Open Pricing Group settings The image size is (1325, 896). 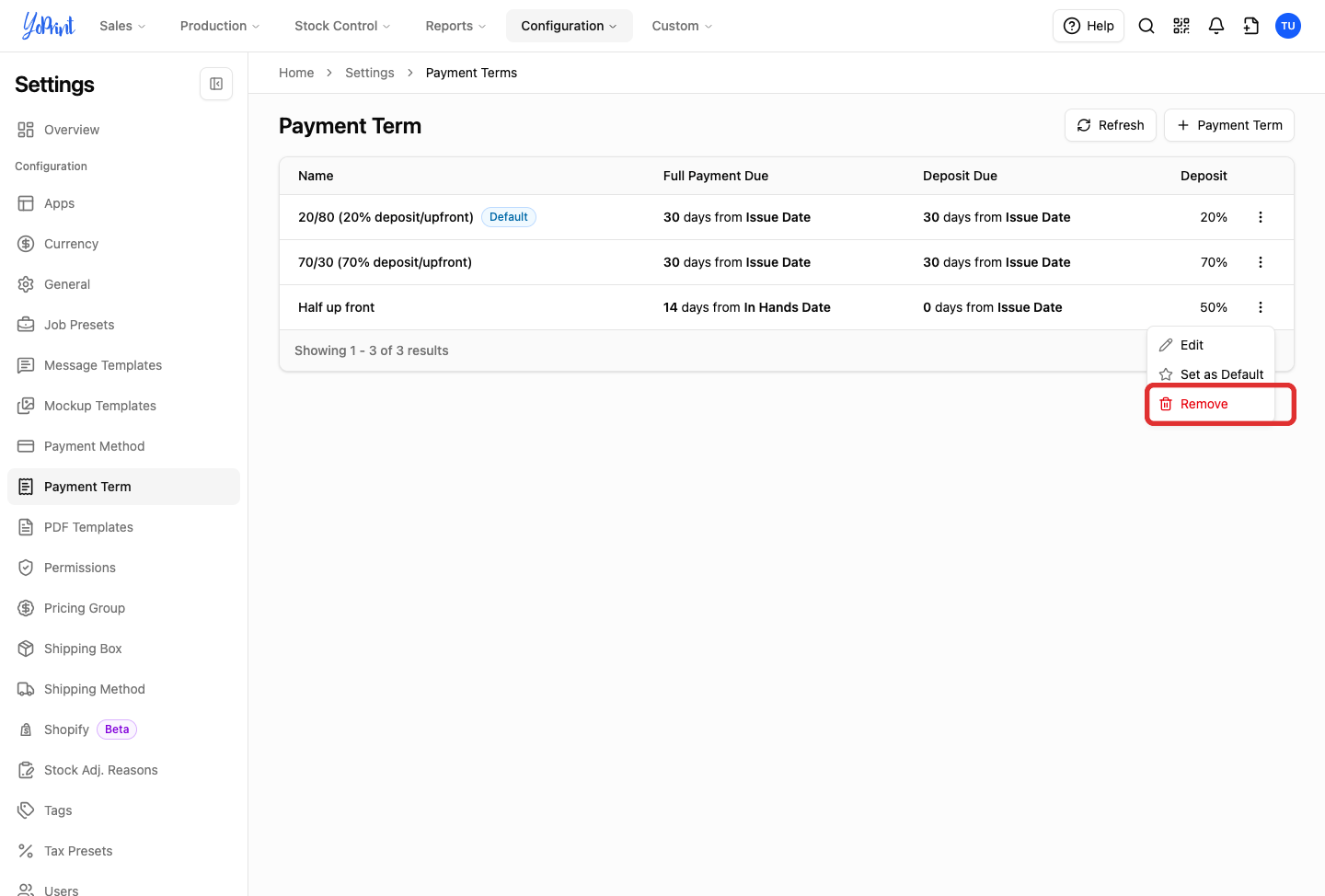[123, 608]
